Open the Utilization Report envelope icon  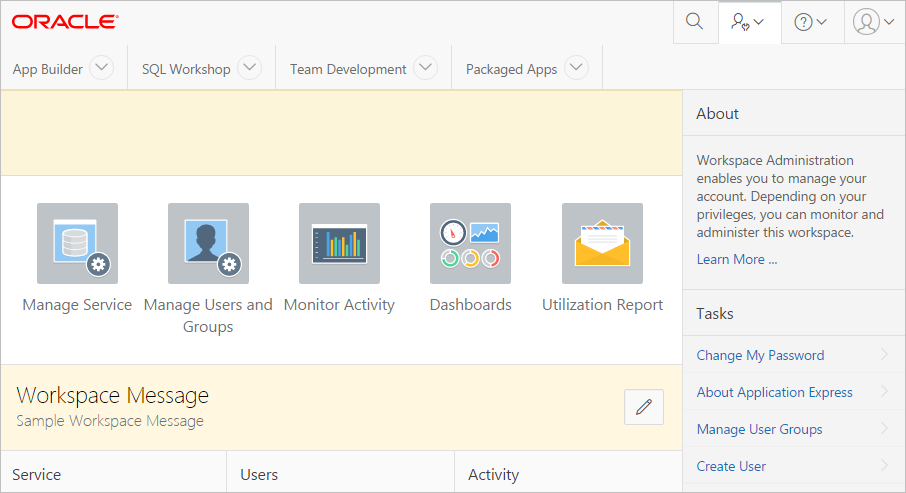click(602, 244)
